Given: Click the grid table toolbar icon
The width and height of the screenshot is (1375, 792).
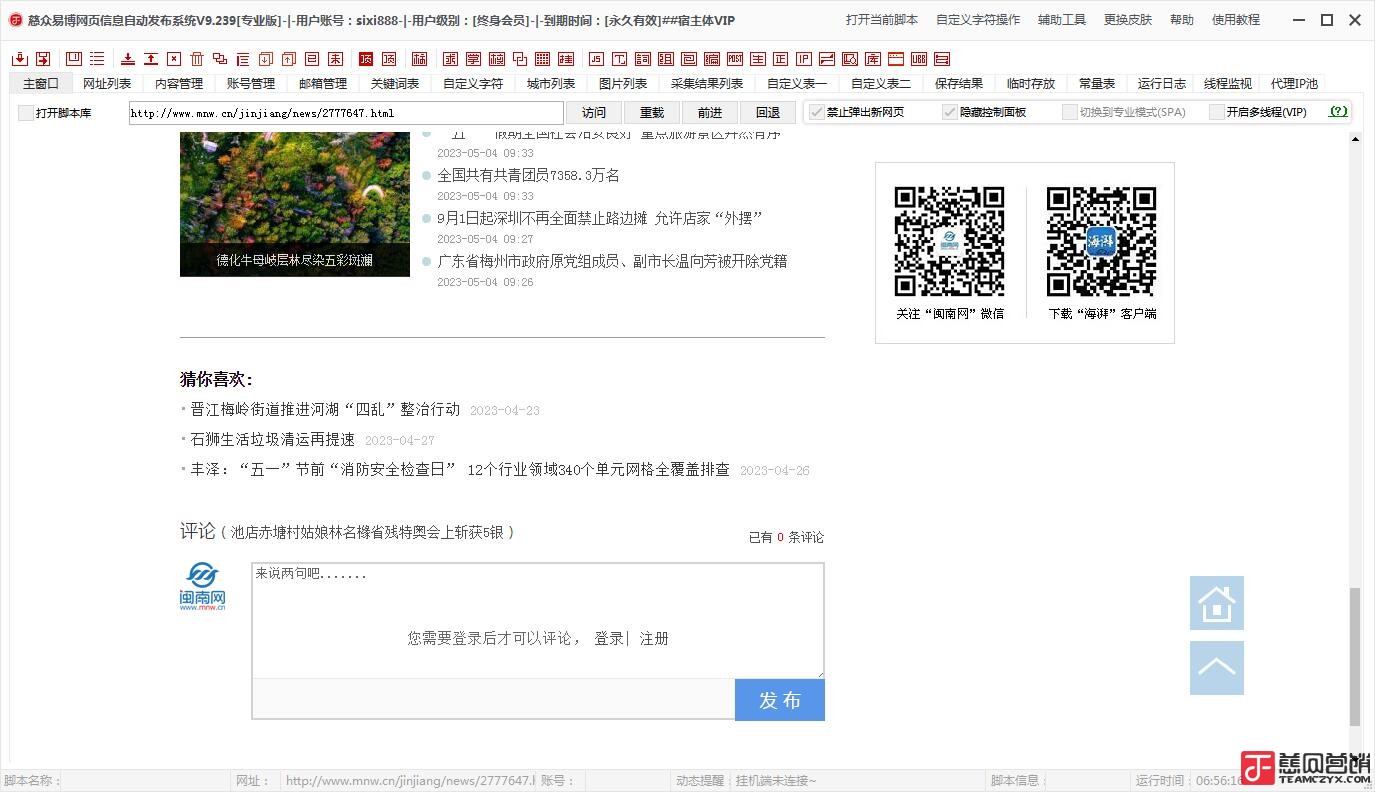Looking at the screenshot, I should coord(542,59).
